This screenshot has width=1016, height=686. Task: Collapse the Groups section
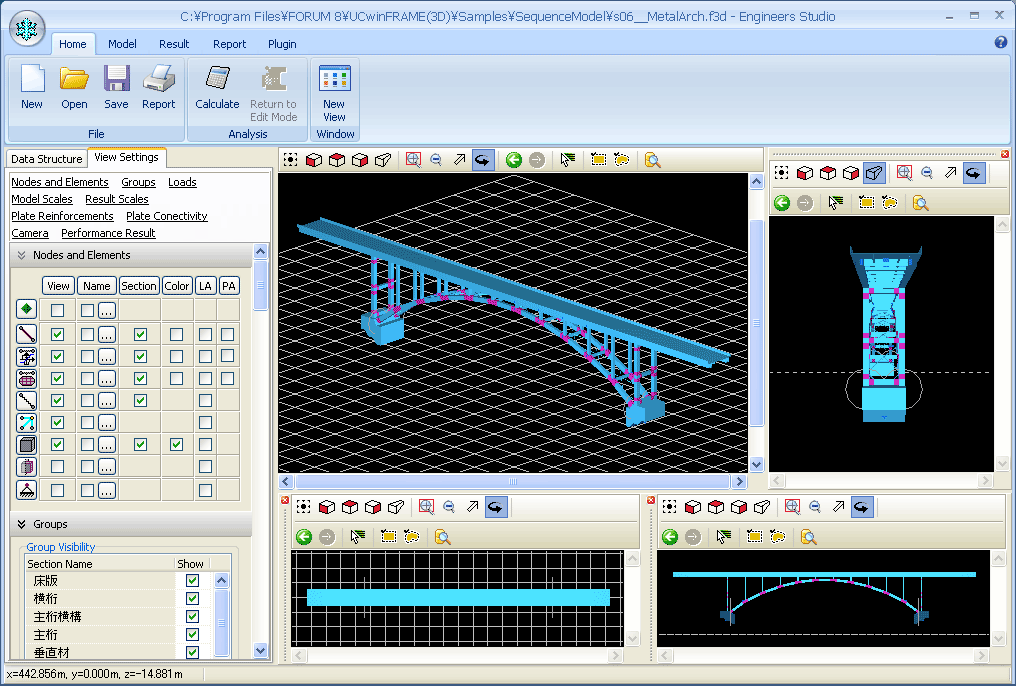(21, 524)
